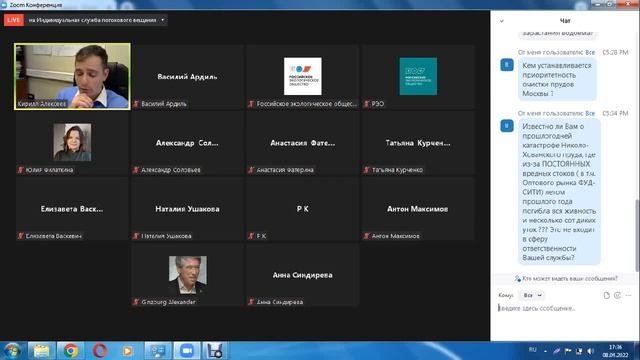Click the chat message about приоритетность очистки прудов
The height and width of the screenshot is (360, 640).
coord(557,79)
